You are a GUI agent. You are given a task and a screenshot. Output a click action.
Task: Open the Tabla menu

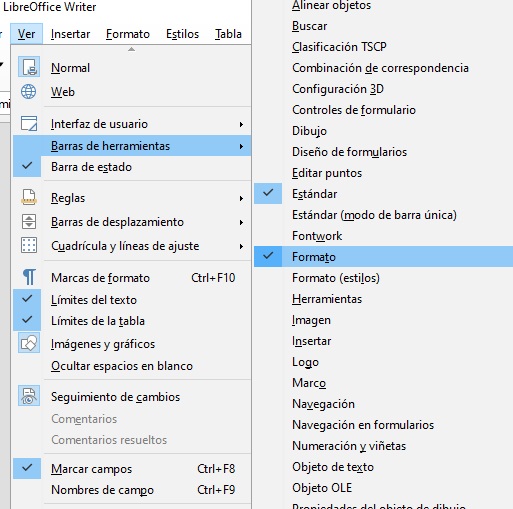[x=228, y=34]
